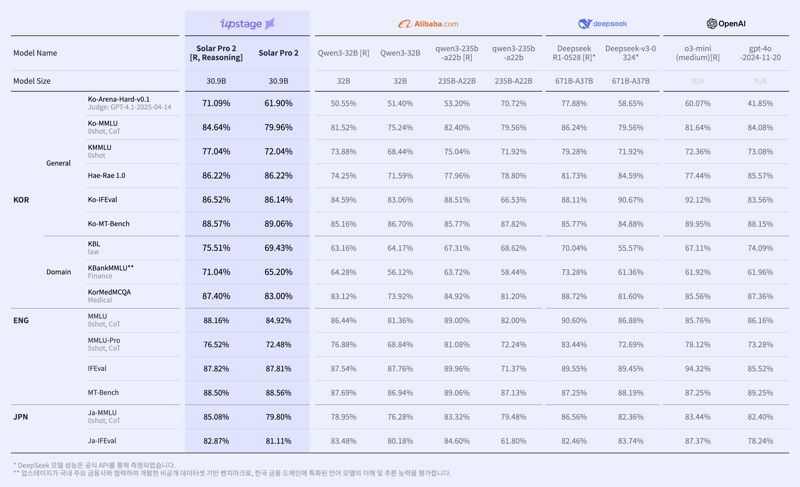Image resolution: width=800 pixels, height=487 pixels.
Task: Select the Solar Pro 2 [R, Reasoning] column header
Action: (216, 53)
